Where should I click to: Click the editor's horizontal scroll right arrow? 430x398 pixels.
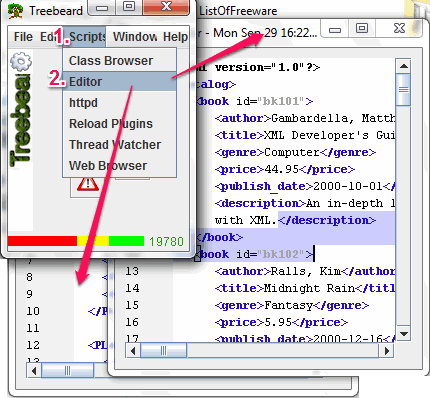(x=387, y=351)
